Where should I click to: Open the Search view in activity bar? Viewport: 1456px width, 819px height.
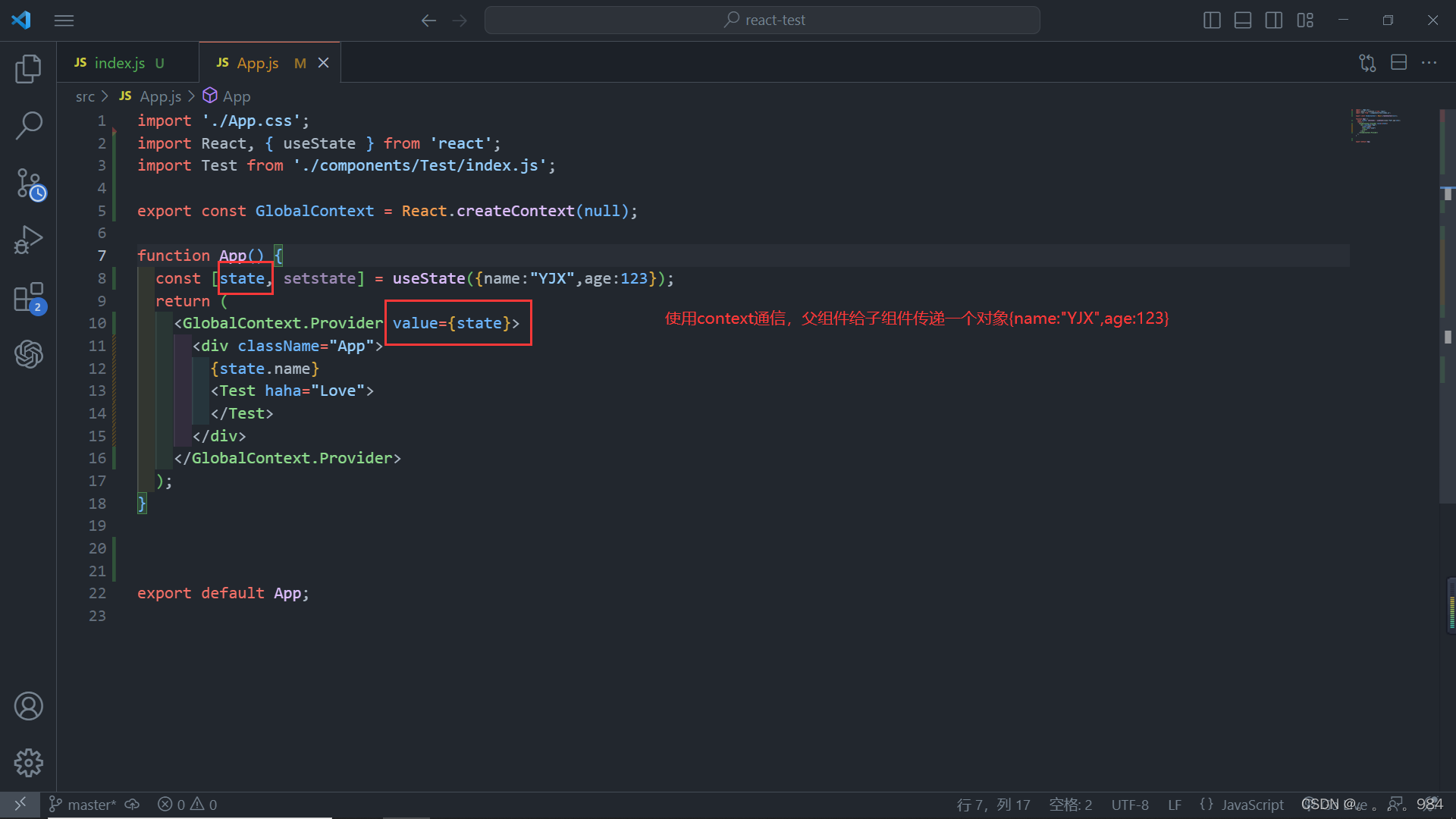click(28, 125)
